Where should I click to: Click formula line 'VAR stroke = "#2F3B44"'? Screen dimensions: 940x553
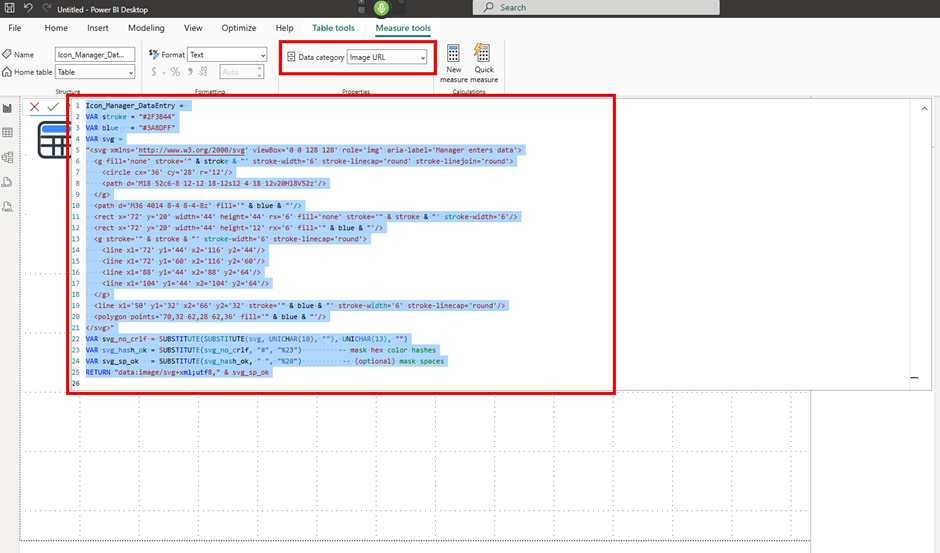[x=130, y=117]
